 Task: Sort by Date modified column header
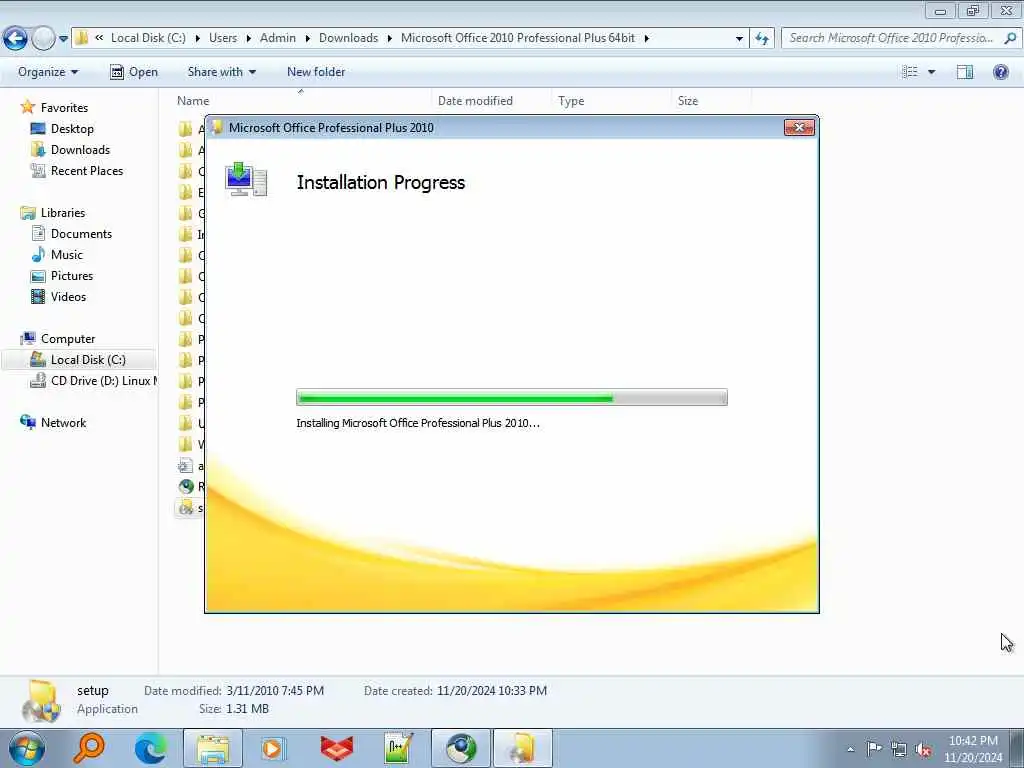pyautogui.click(x=475, y=101)
